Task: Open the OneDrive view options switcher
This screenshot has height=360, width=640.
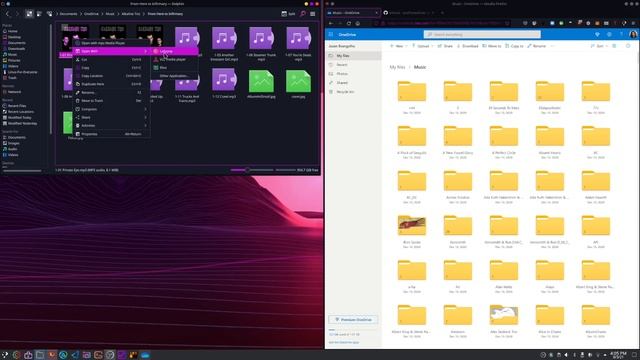Action: [x=615, y=46]
